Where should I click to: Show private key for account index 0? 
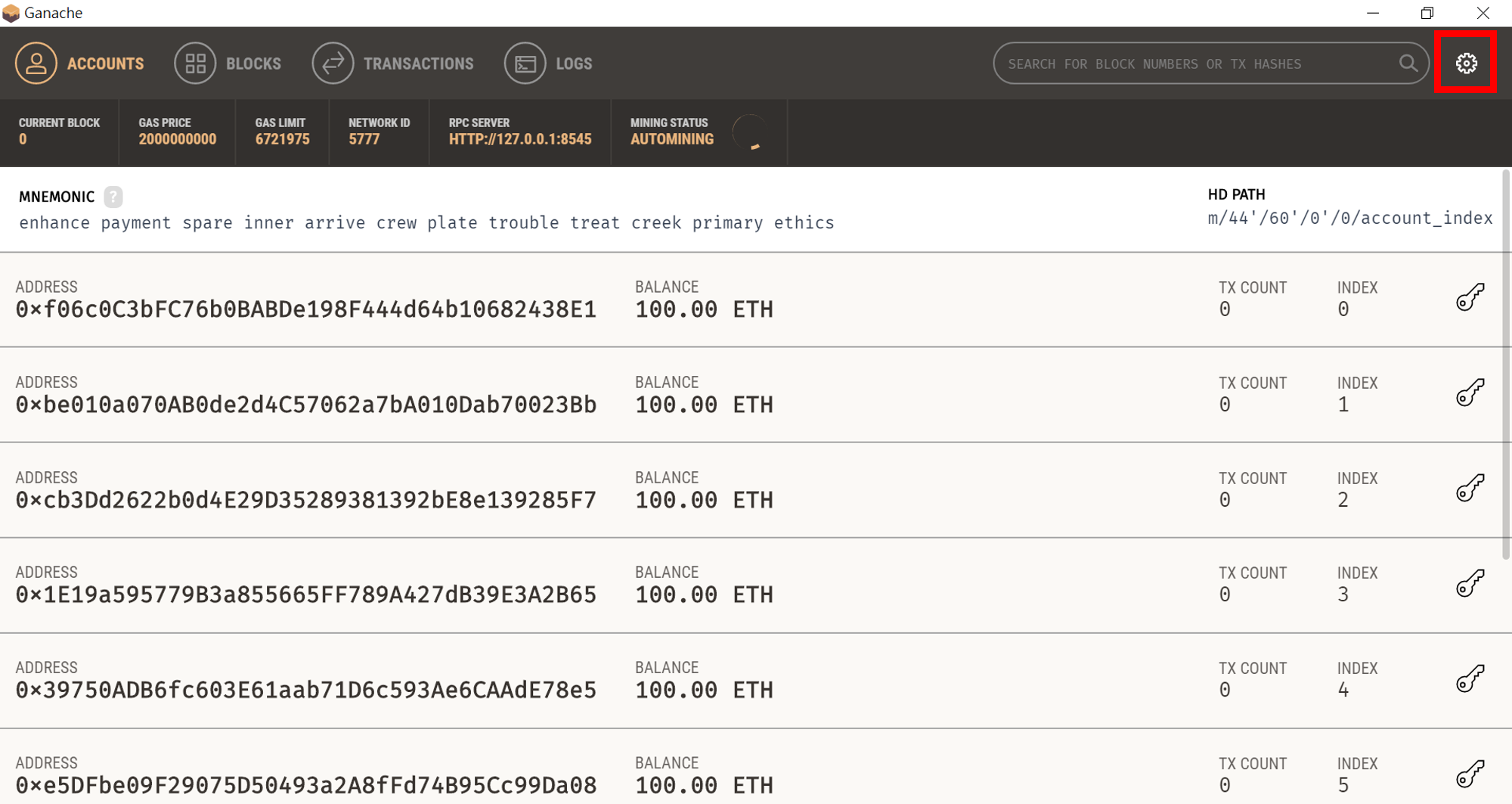pos(1470,298)
